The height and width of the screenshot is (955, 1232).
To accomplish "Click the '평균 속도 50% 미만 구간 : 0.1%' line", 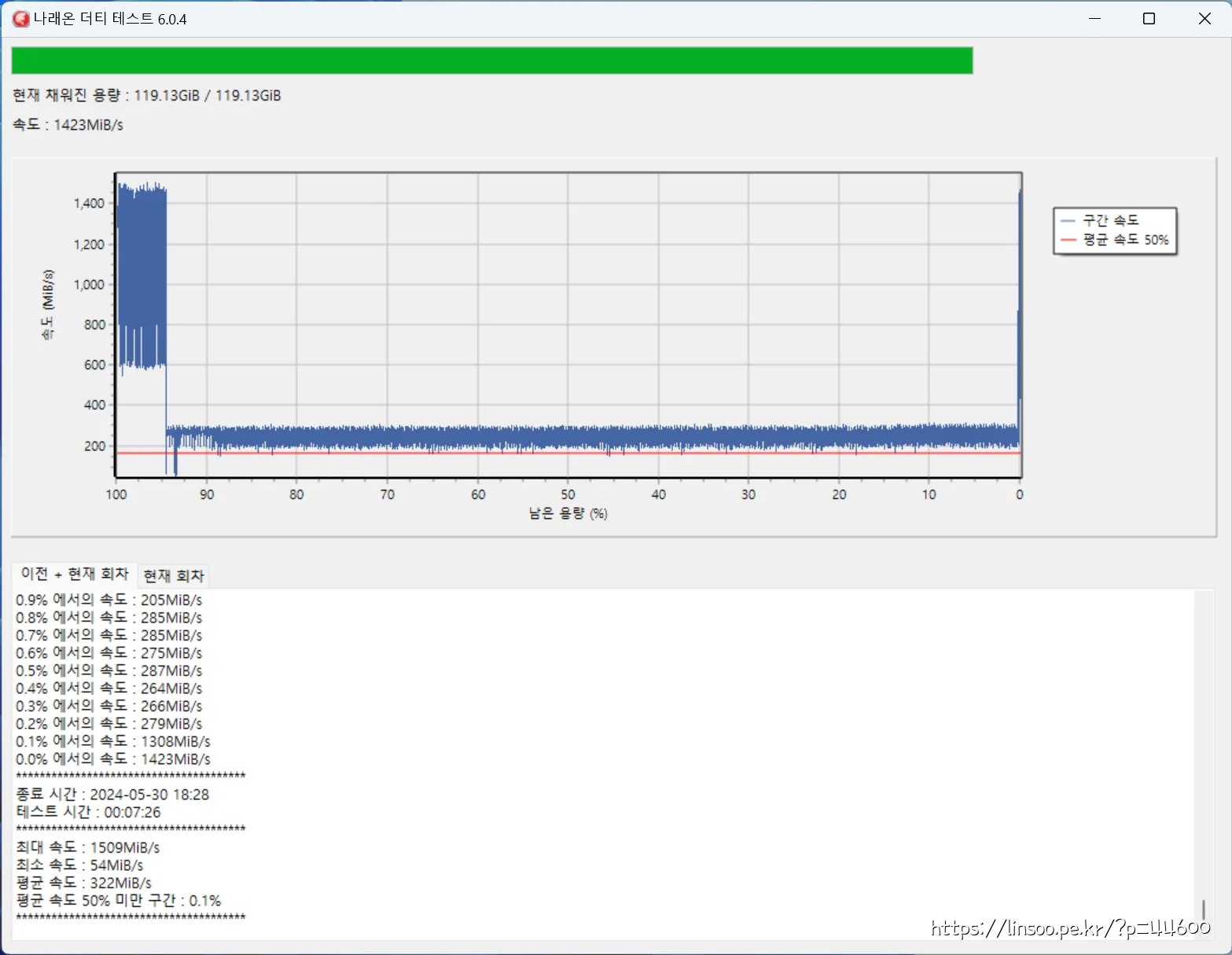I will (119, 901).
